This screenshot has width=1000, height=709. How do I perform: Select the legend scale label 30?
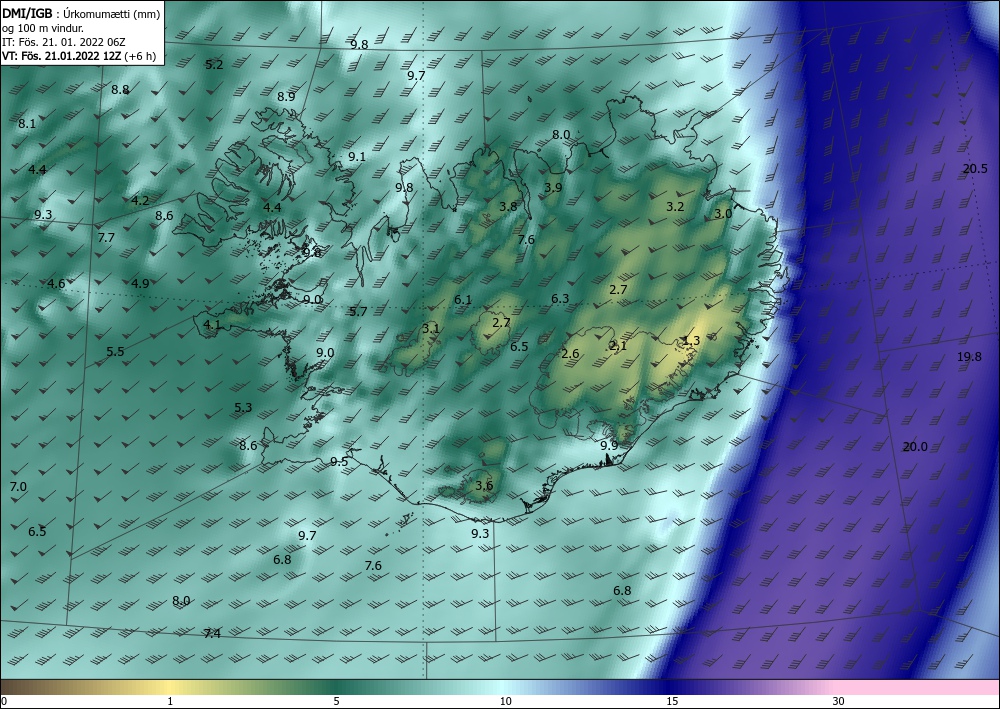tap(839, 701)
